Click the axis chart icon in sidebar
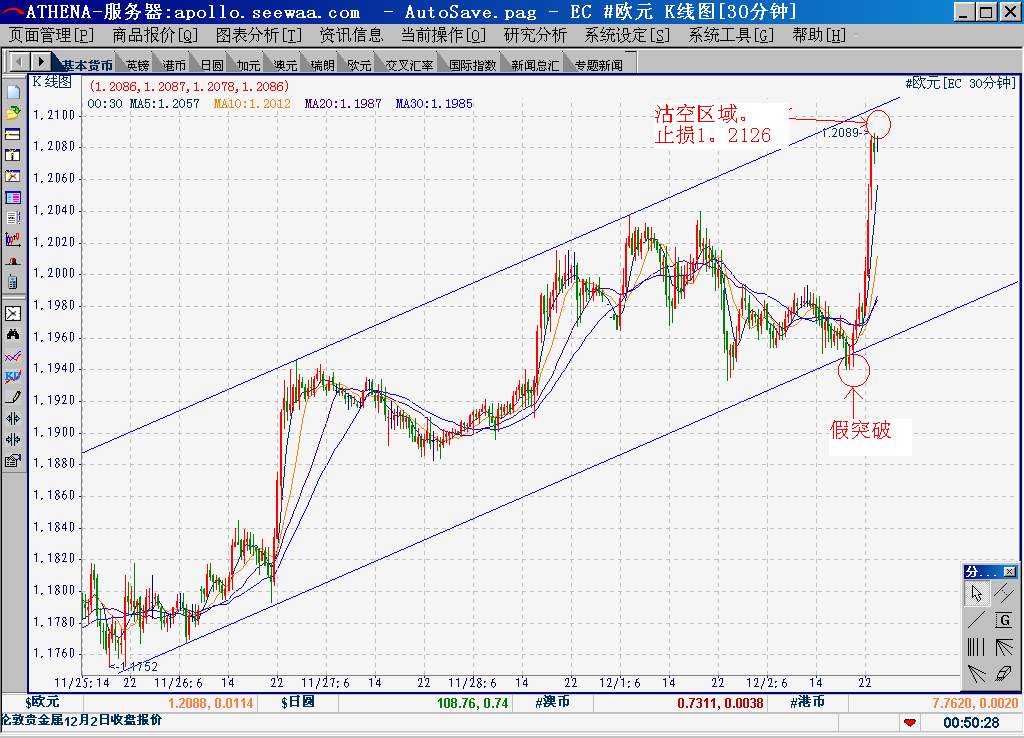 (13, 240)
